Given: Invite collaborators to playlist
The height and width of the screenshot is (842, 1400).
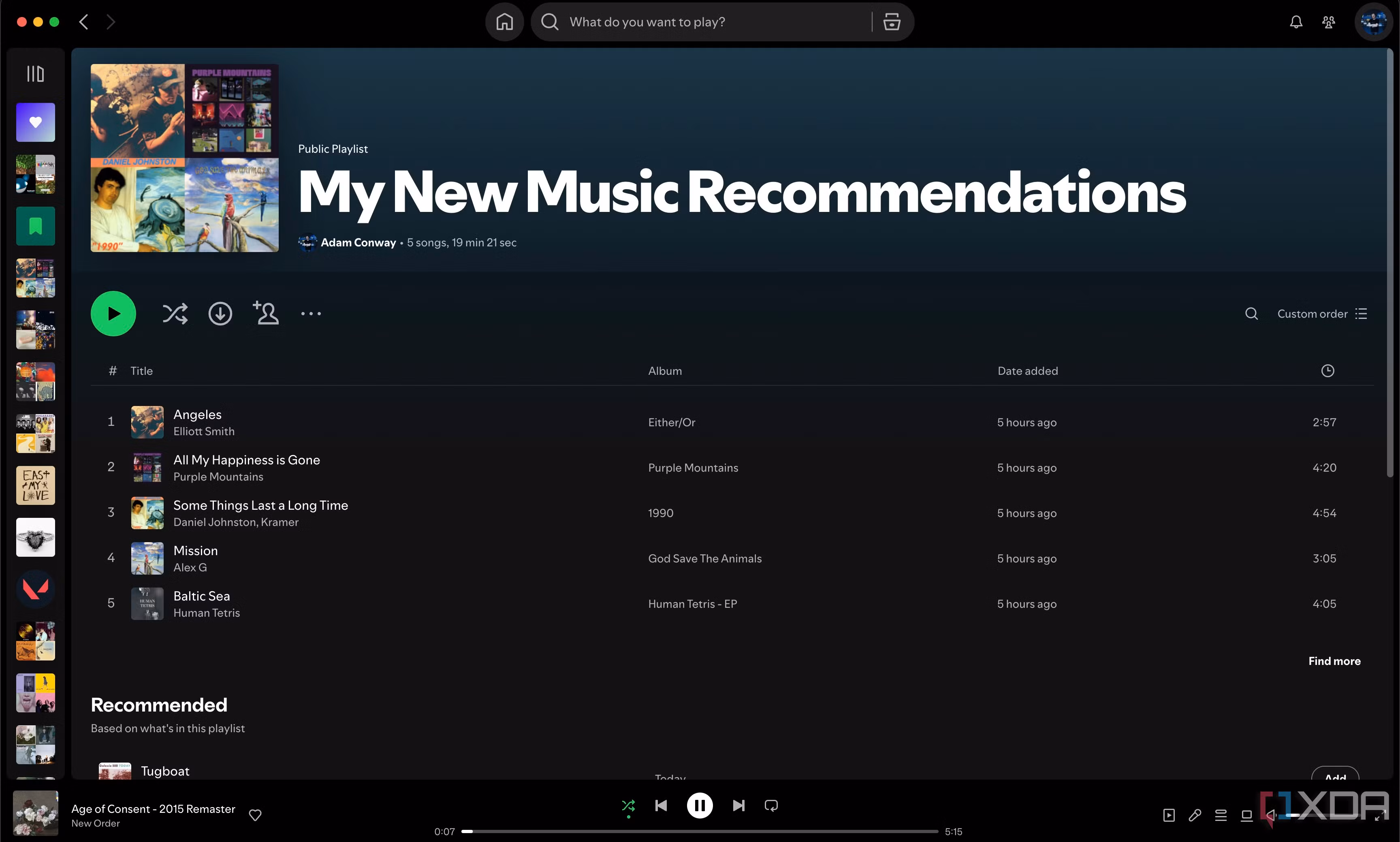Looking at the screenshot, I should click(265, 313).
